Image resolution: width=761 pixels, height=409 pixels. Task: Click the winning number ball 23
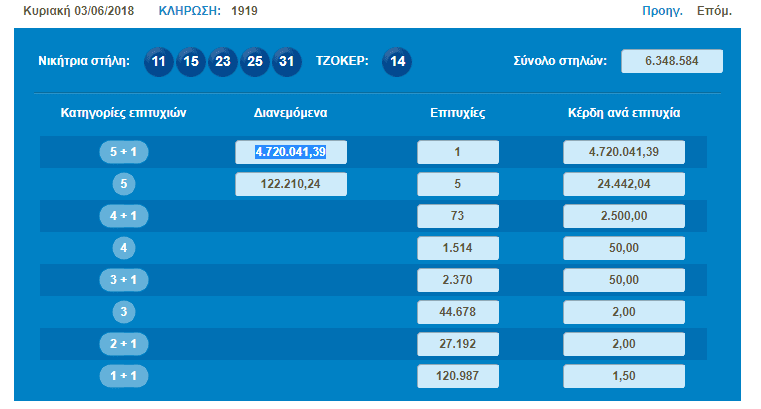tap(223, 61)
